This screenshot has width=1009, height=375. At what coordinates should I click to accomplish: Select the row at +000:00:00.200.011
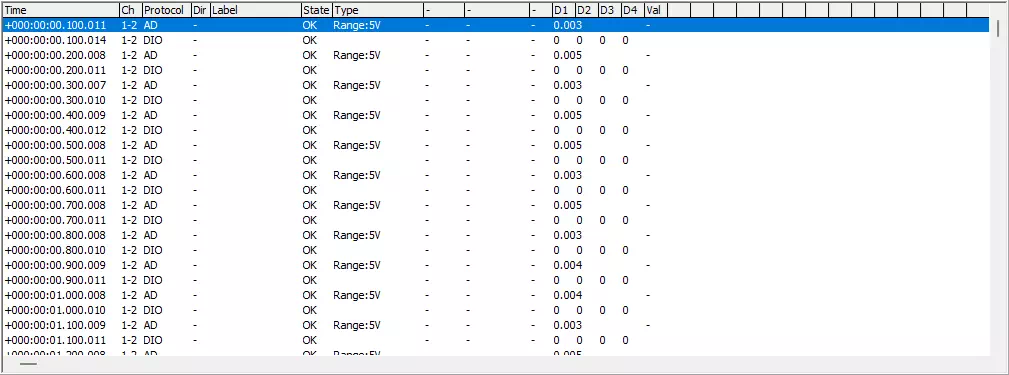tap(495, 70)
